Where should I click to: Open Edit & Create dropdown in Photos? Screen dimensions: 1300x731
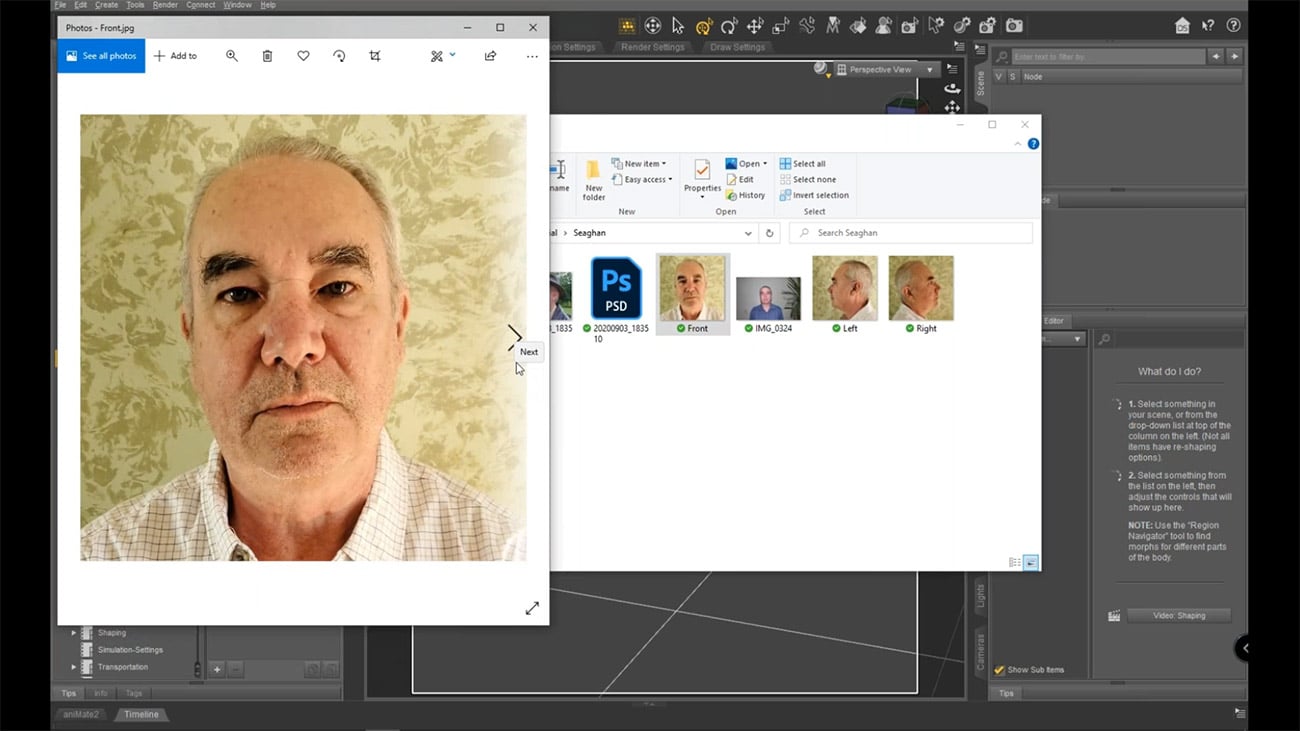443,56
